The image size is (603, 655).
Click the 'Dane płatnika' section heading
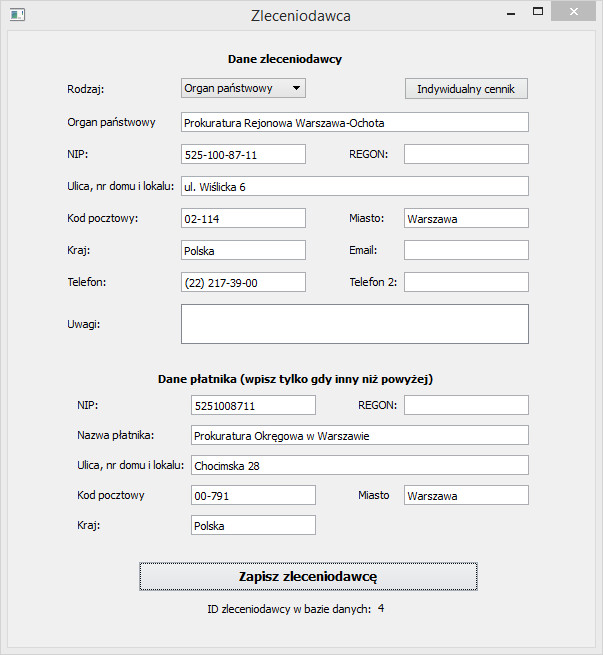tap(295, 379)
